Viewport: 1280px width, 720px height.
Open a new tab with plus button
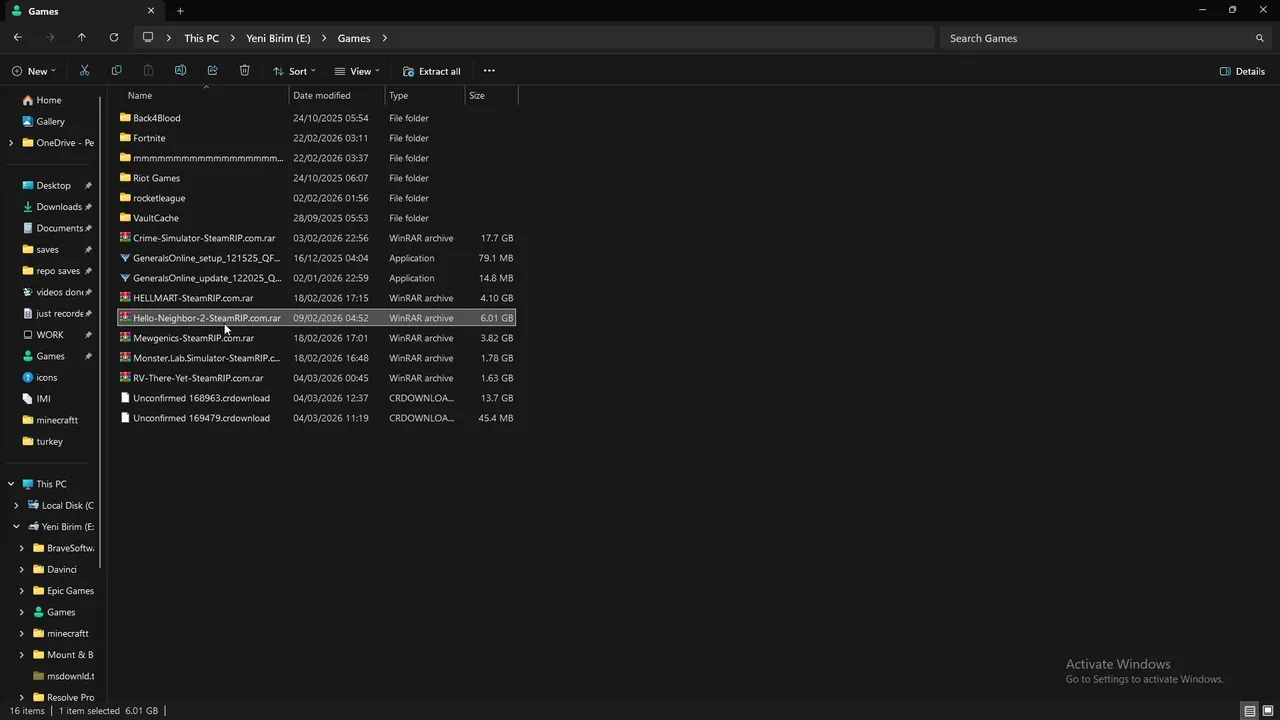(180, 11)
